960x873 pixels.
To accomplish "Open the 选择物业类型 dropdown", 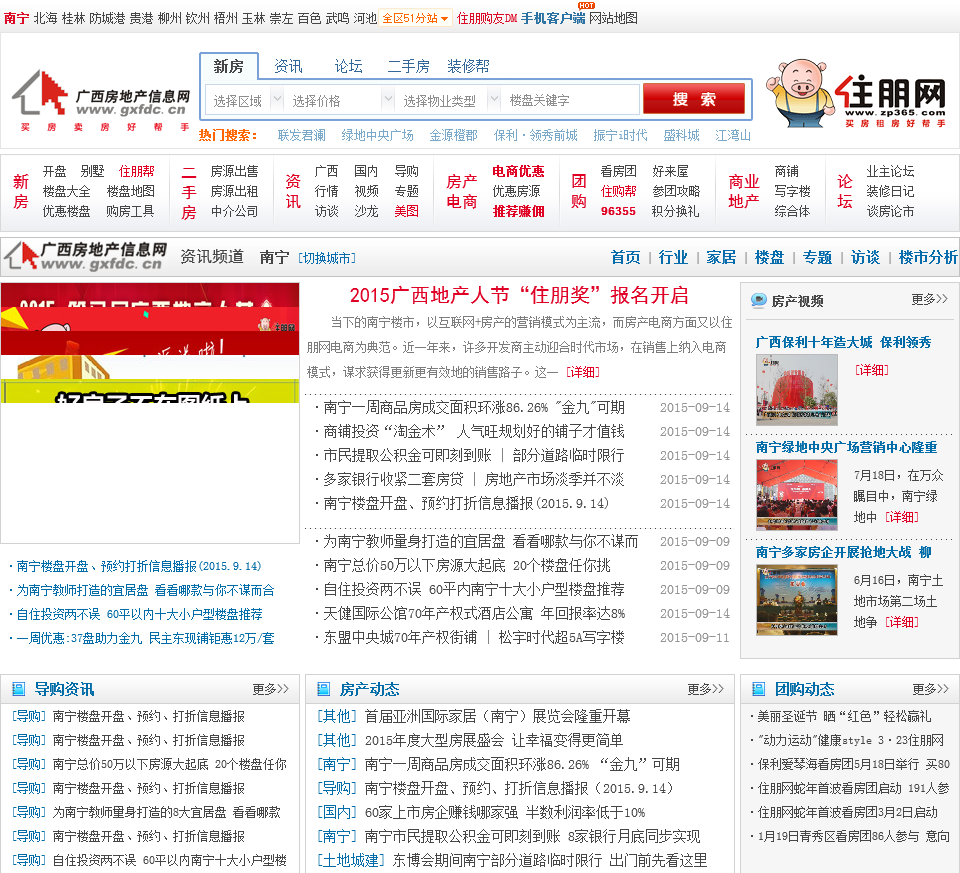I will pyautogui.click(x=449, y=100).
